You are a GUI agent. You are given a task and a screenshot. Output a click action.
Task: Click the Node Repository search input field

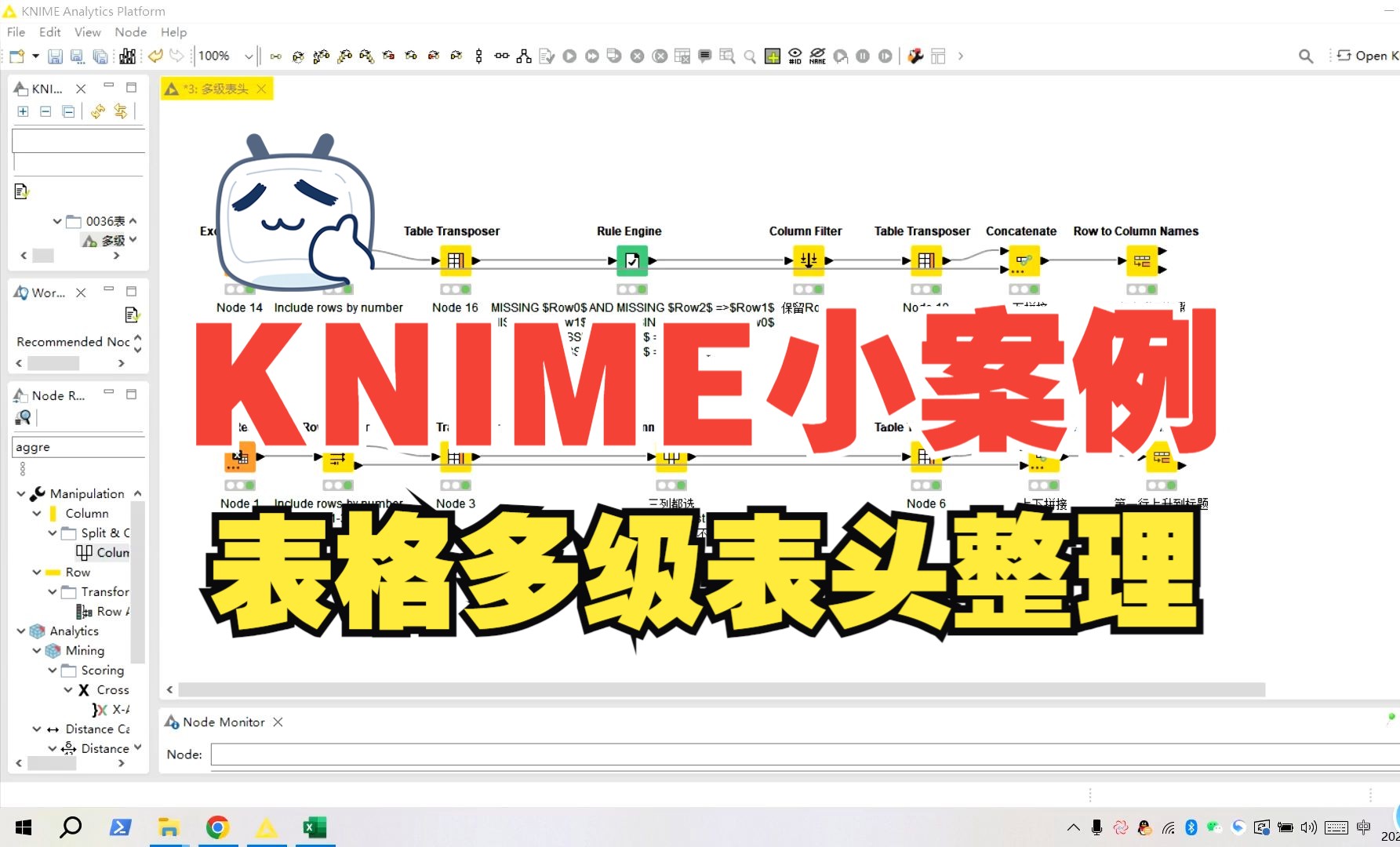coord(78,447)
